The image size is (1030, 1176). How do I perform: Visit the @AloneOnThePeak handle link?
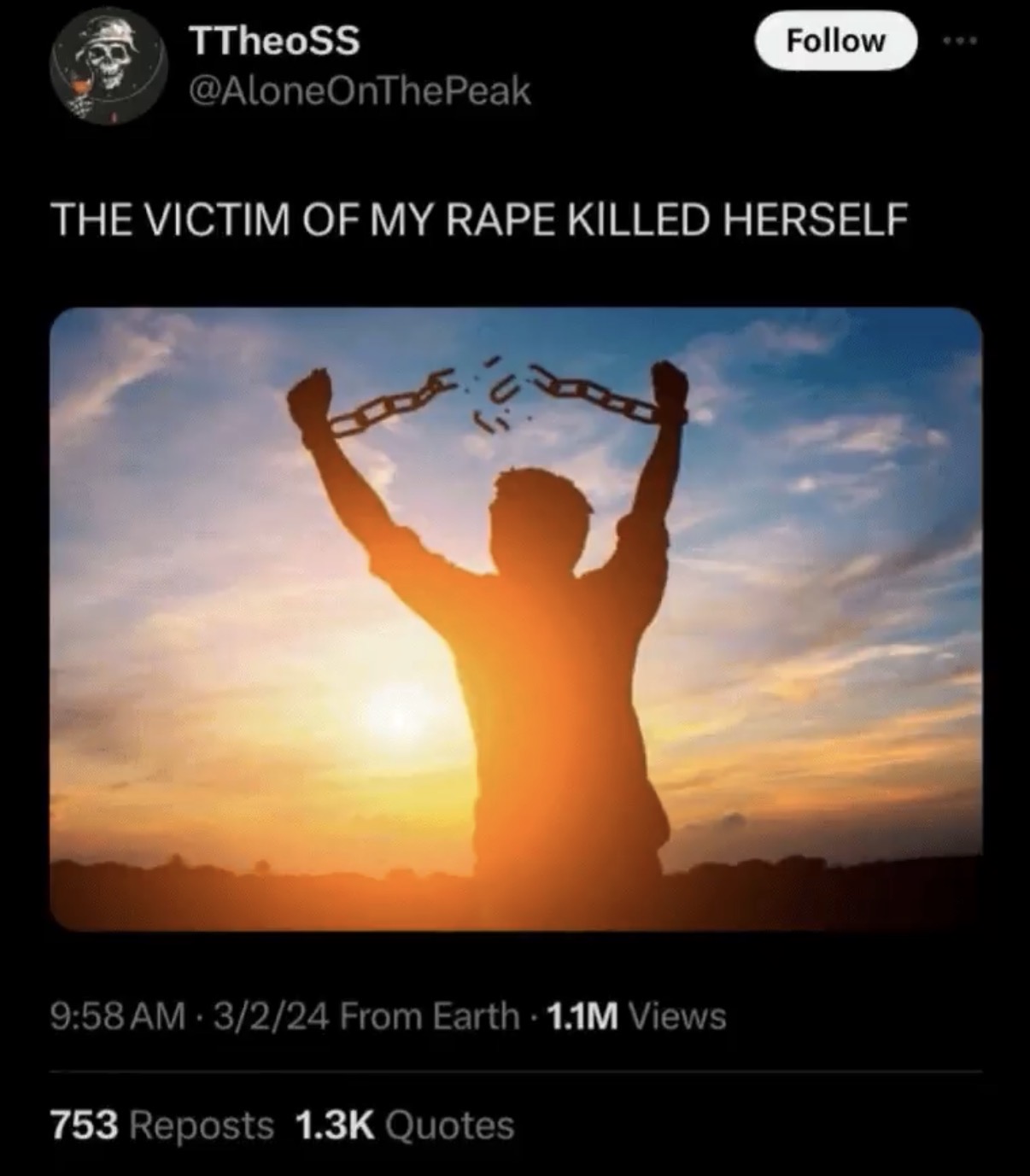[x=359, y=91]
